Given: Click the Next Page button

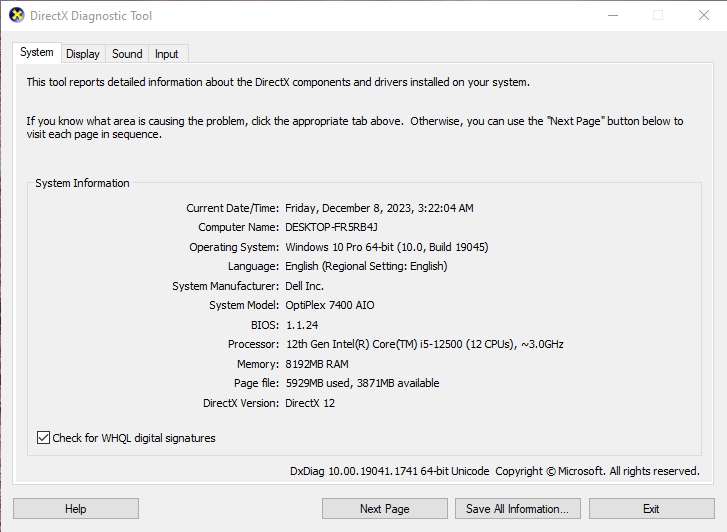Looking at the screenshot, I should [x=384, y=509].
